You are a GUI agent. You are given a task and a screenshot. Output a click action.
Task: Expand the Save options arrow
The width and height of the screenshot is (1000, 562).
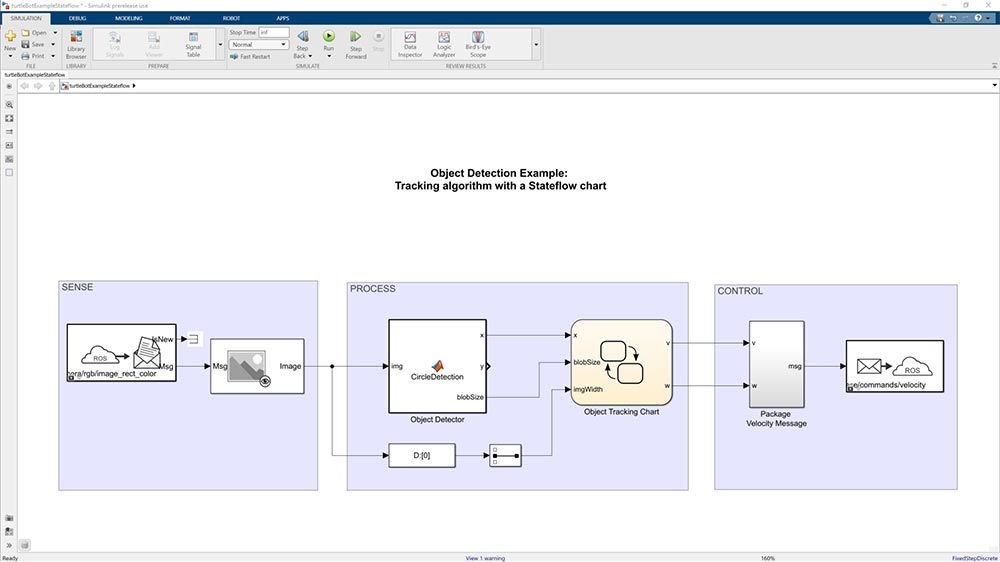53,45
